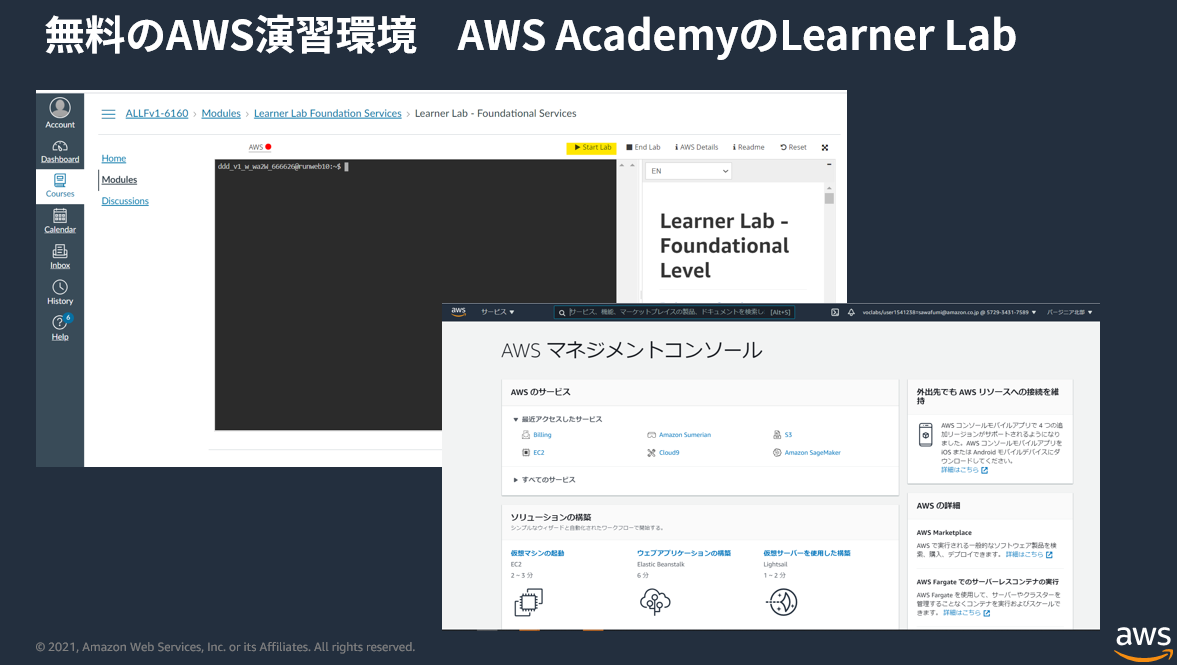Click AWS Marketplace 詳細はこちら link
Screen dimensions: 1177x665
pyautogui.click(x=1029, y=555)
